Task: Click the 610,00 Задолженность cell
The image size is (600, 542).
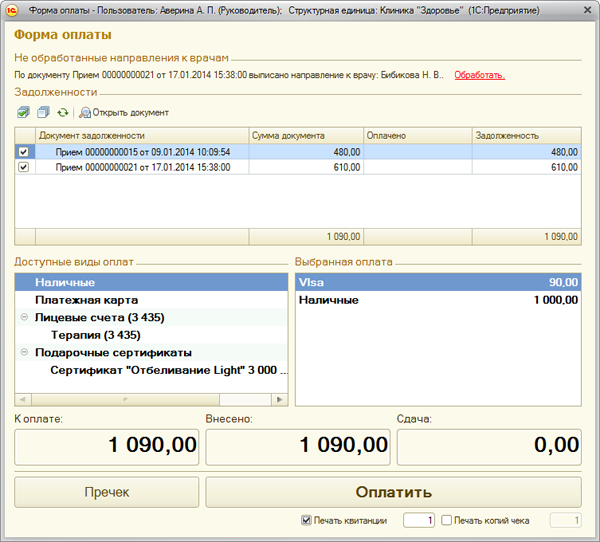Action: click(x=527, y=167)
